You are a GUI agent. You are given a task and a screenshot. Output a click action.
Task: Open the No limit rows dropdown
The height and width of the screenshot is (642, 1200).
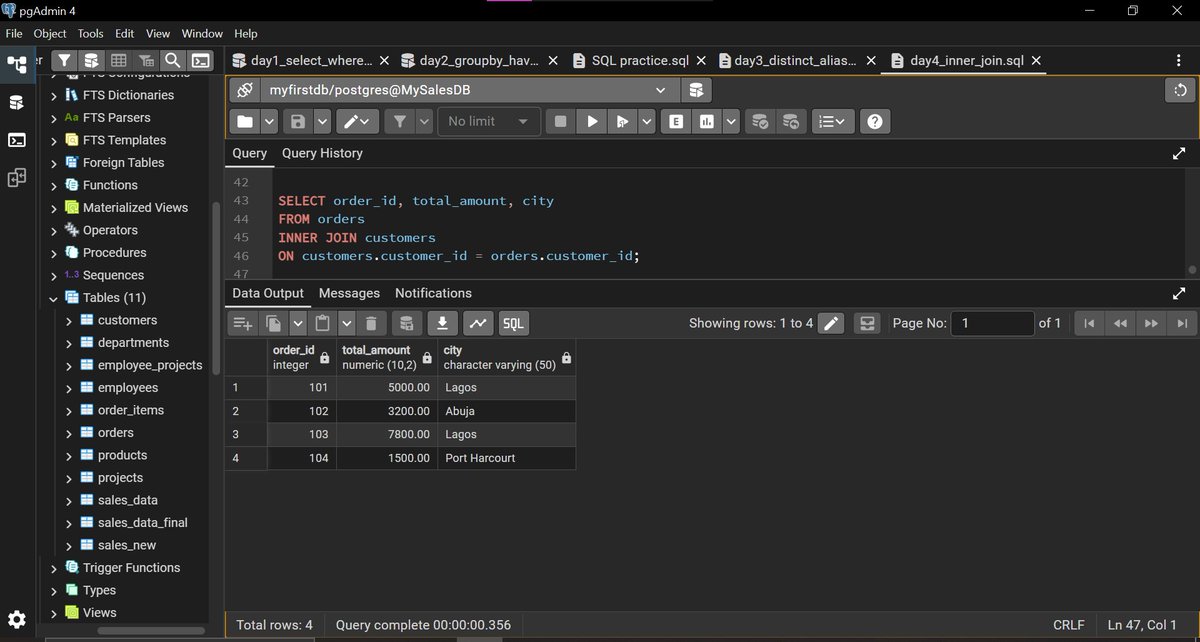pos(488,121)
